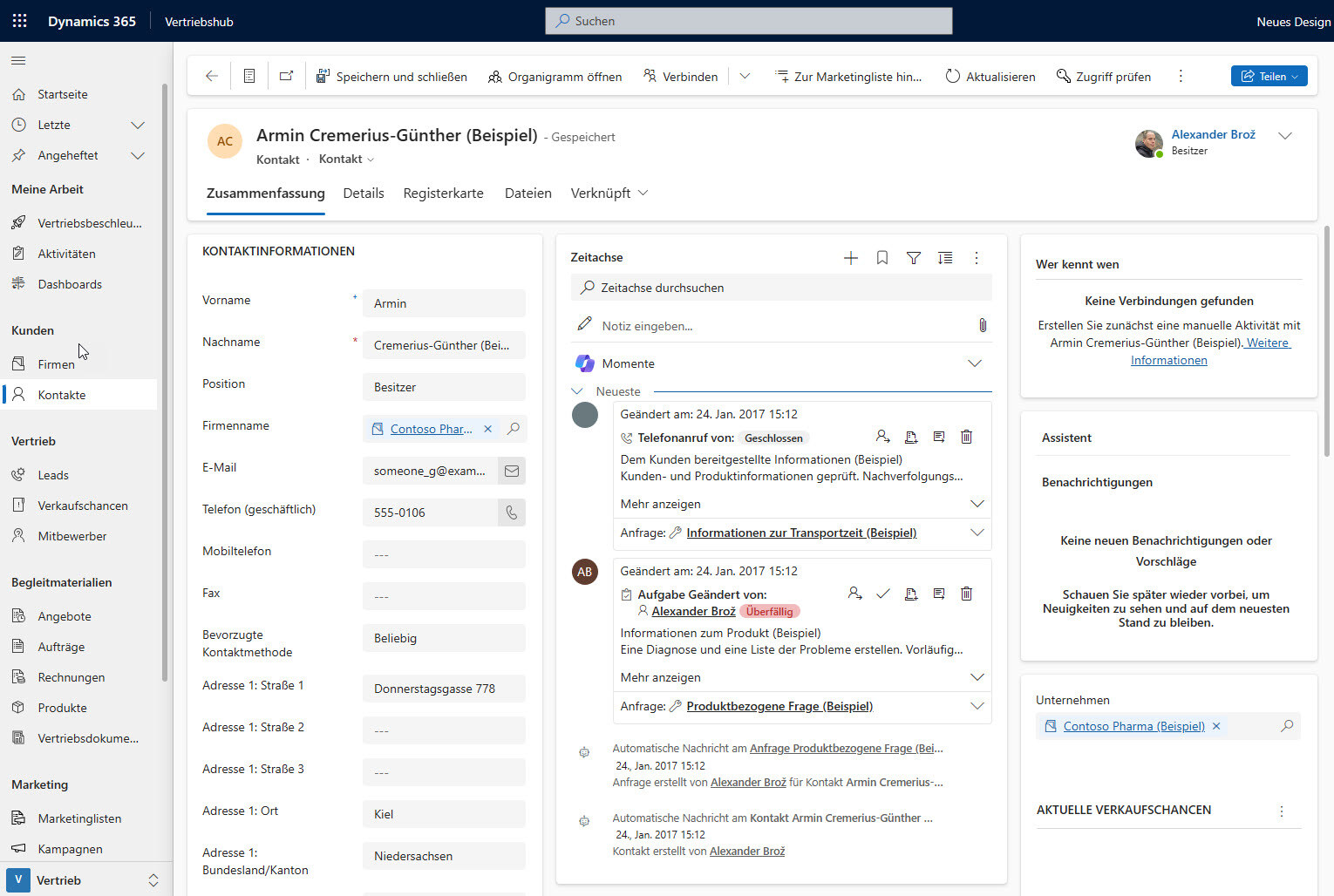This screenshot has height=896, width=1334.
Task: Click Zugriff prüfen command
Action: [1104, 77]
